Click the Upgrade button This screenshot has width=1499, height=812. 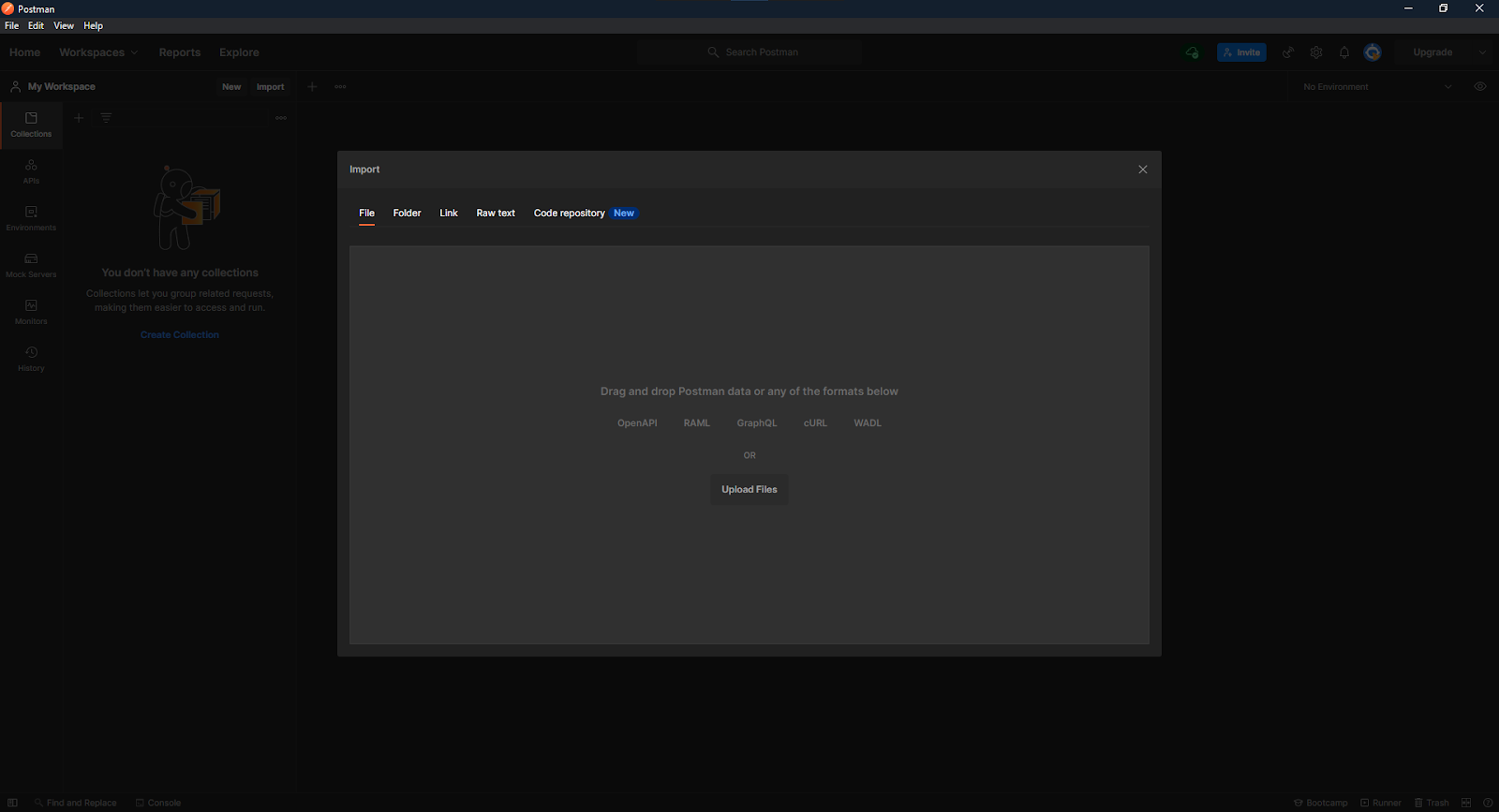tap(1432, 52)
